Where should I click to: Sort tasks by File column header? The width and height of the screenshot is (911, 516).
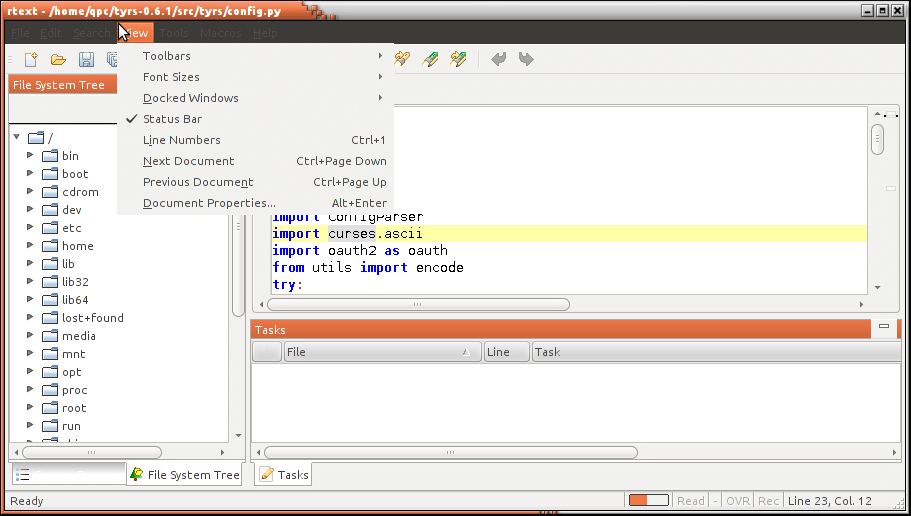click(382, 352)
